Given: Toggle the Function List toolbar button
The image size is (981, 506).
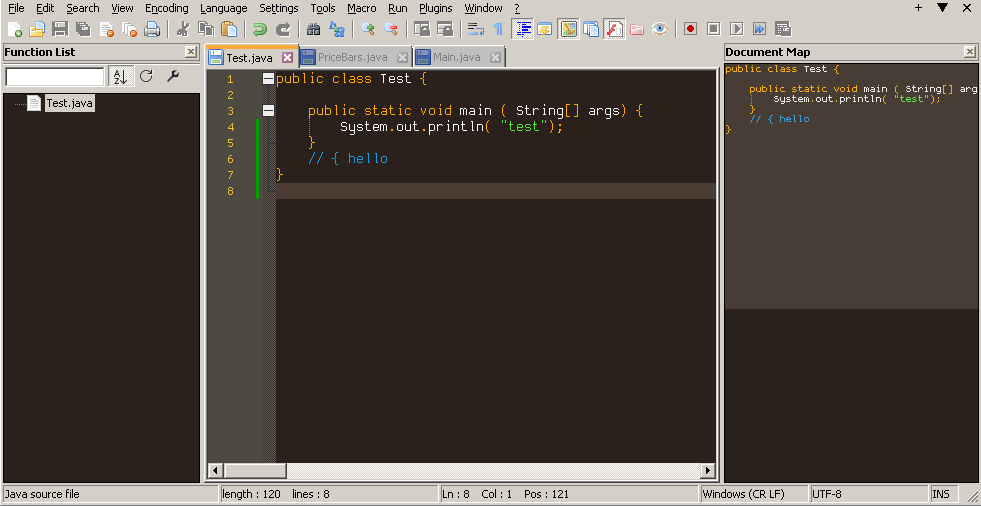Looking at the screenshot, I should click(x=614, y=29).
